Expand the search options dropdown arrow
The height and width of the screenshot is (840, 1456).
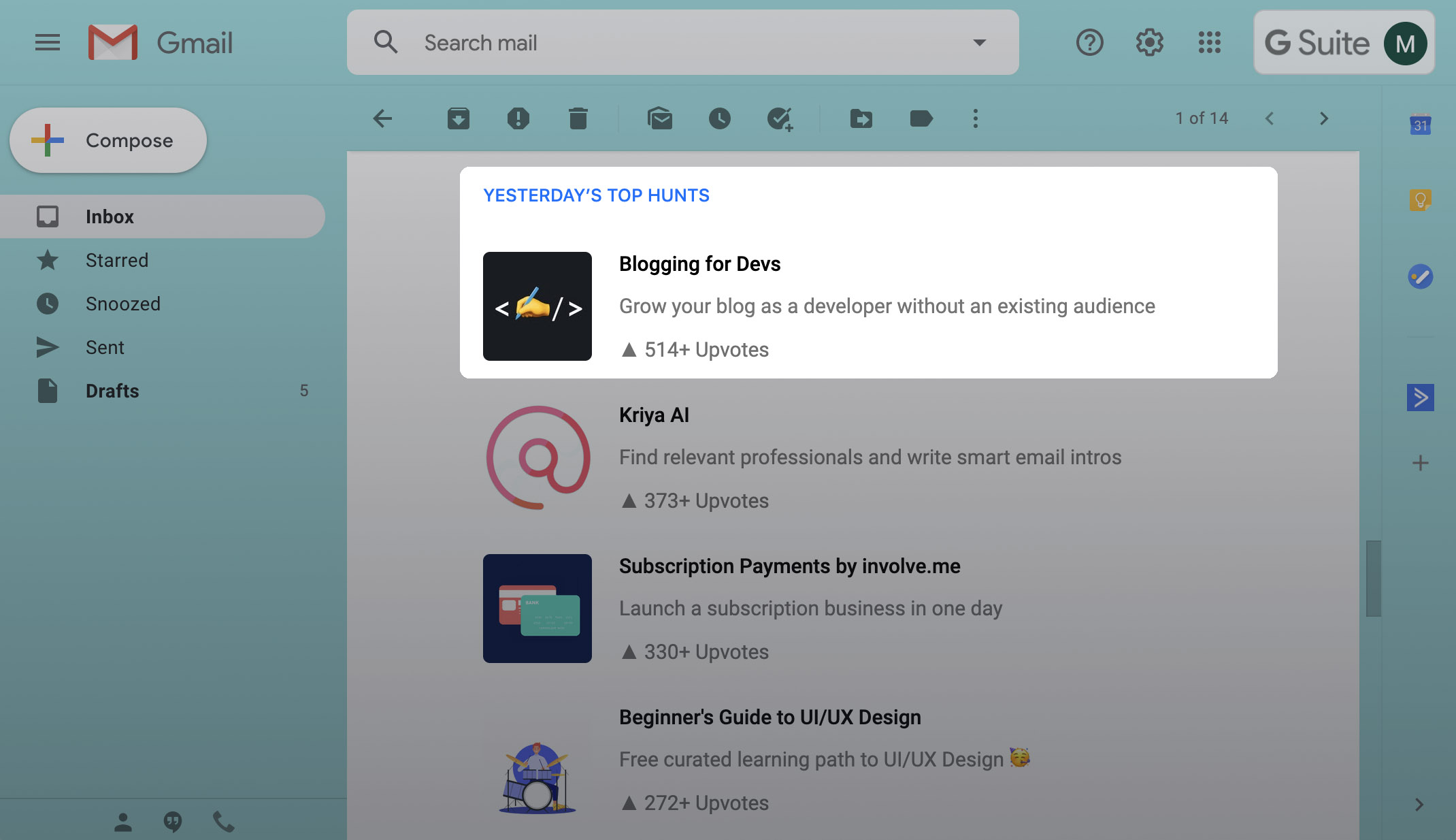point(979,43)
